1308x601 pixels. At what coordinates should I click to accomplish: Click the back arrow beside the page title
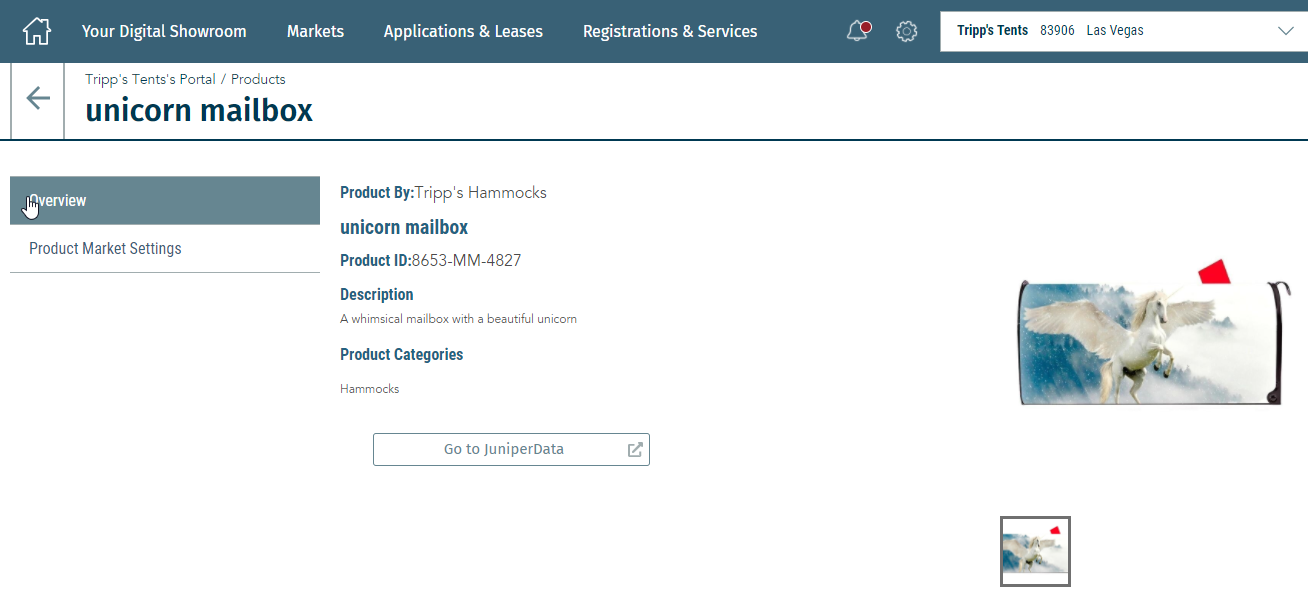point(38,98)
